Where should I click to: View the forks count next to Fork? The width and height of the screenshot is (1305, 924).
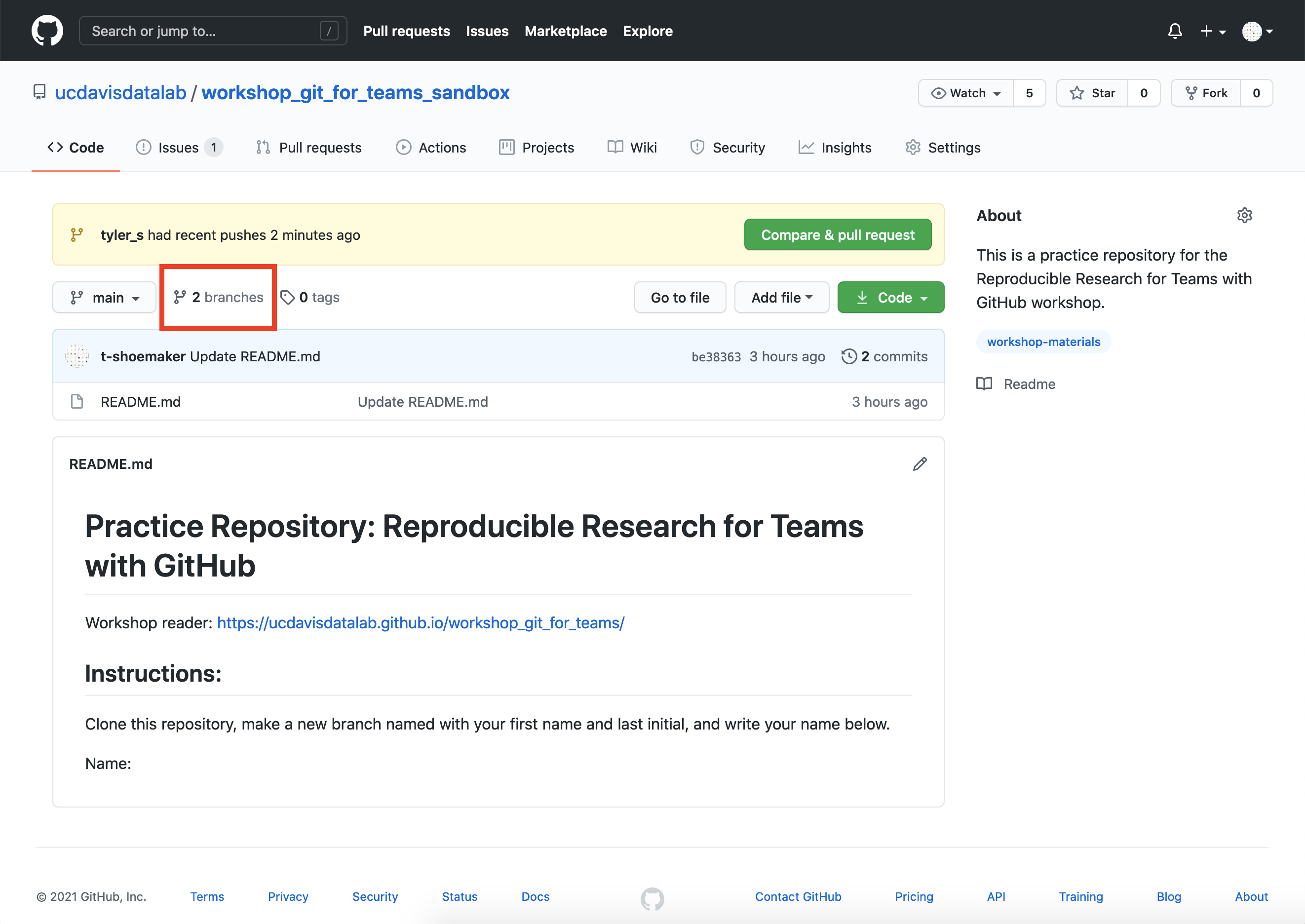pyautogui.click(x=1256, y=93)
